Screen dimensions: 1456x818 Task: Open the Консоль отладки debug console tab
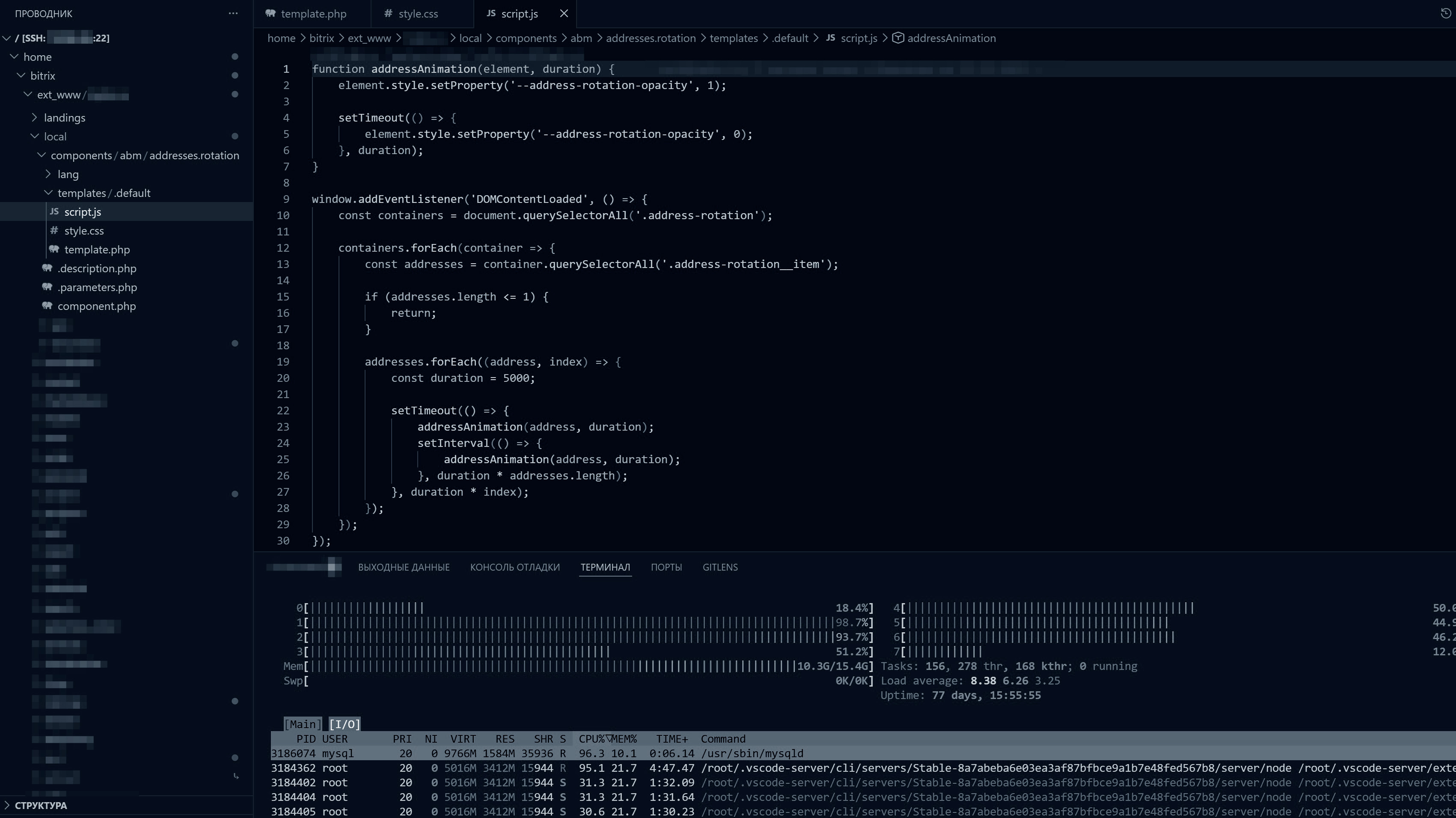(x=515, y=567)
